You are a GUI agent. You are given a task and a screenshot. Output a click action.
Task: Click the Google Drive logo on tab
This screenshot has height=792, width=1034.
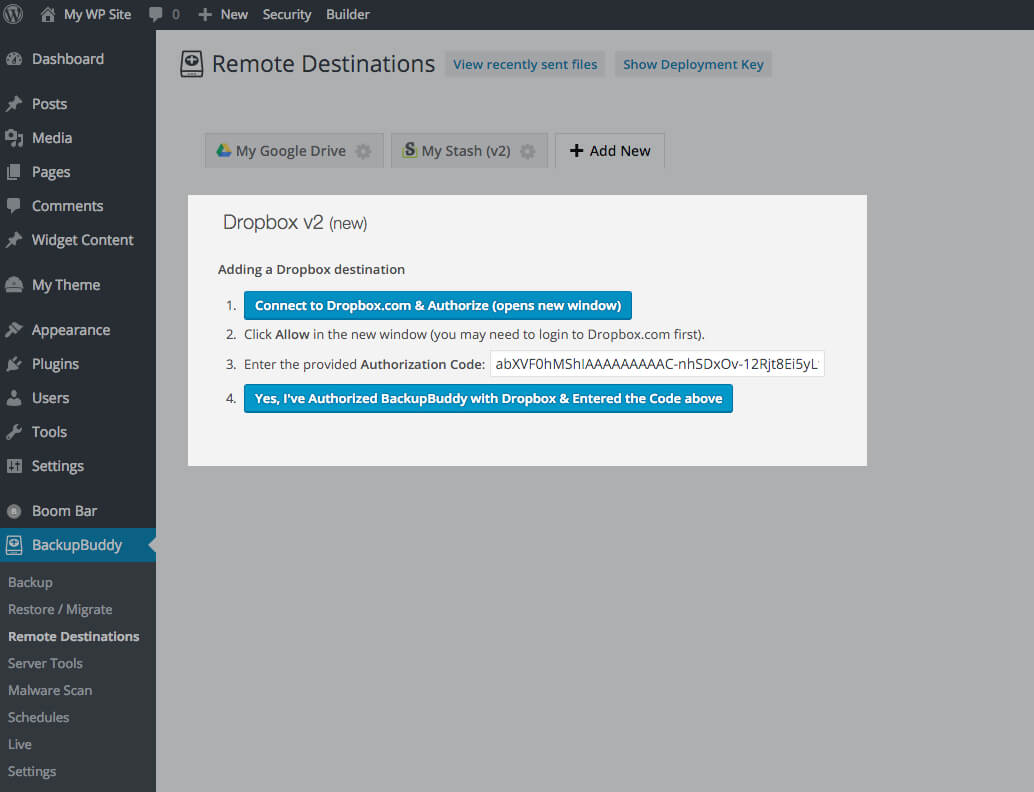point(224,150)
